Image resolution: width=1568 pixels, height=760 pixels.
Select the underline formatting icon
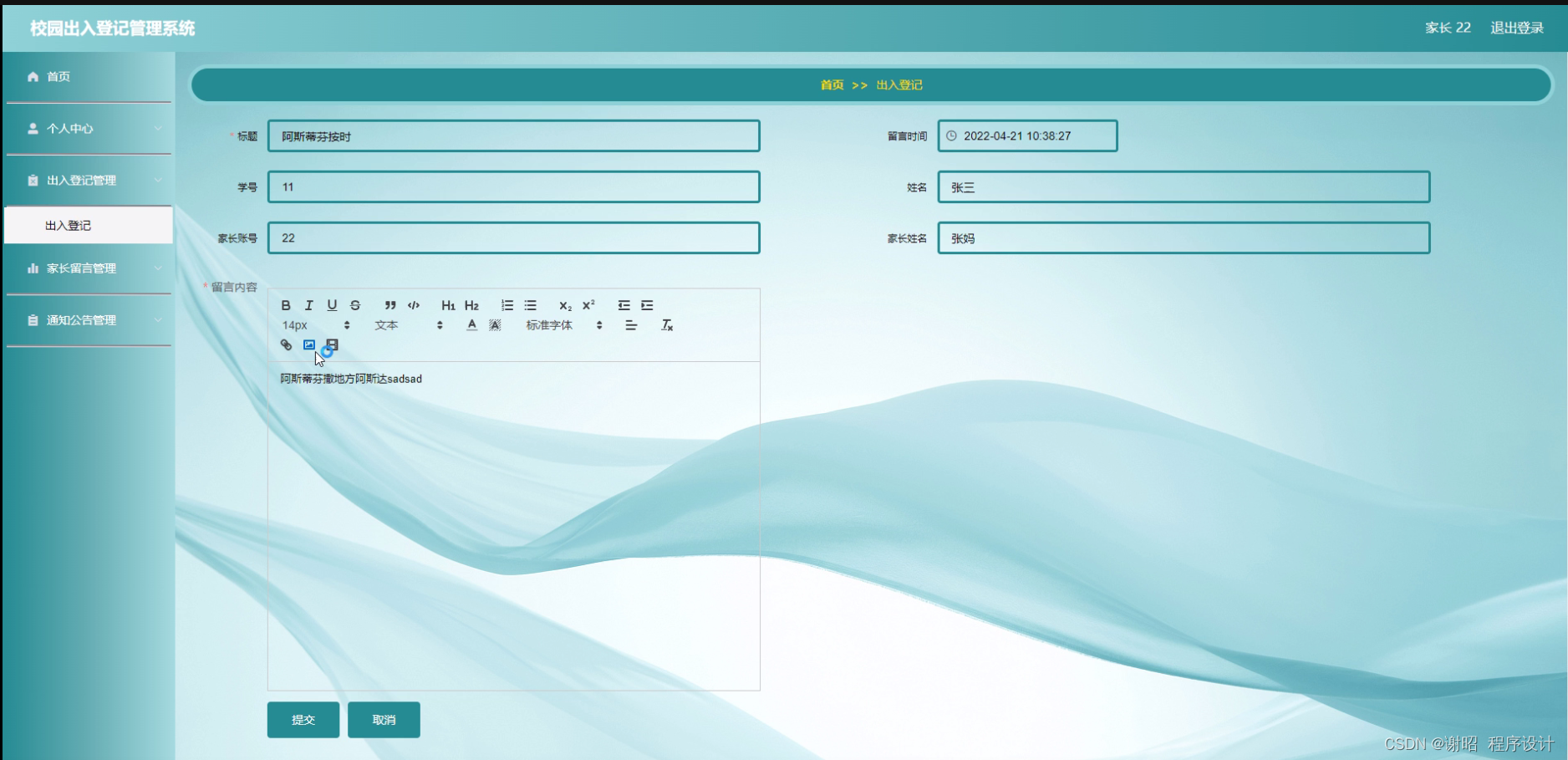332,304
